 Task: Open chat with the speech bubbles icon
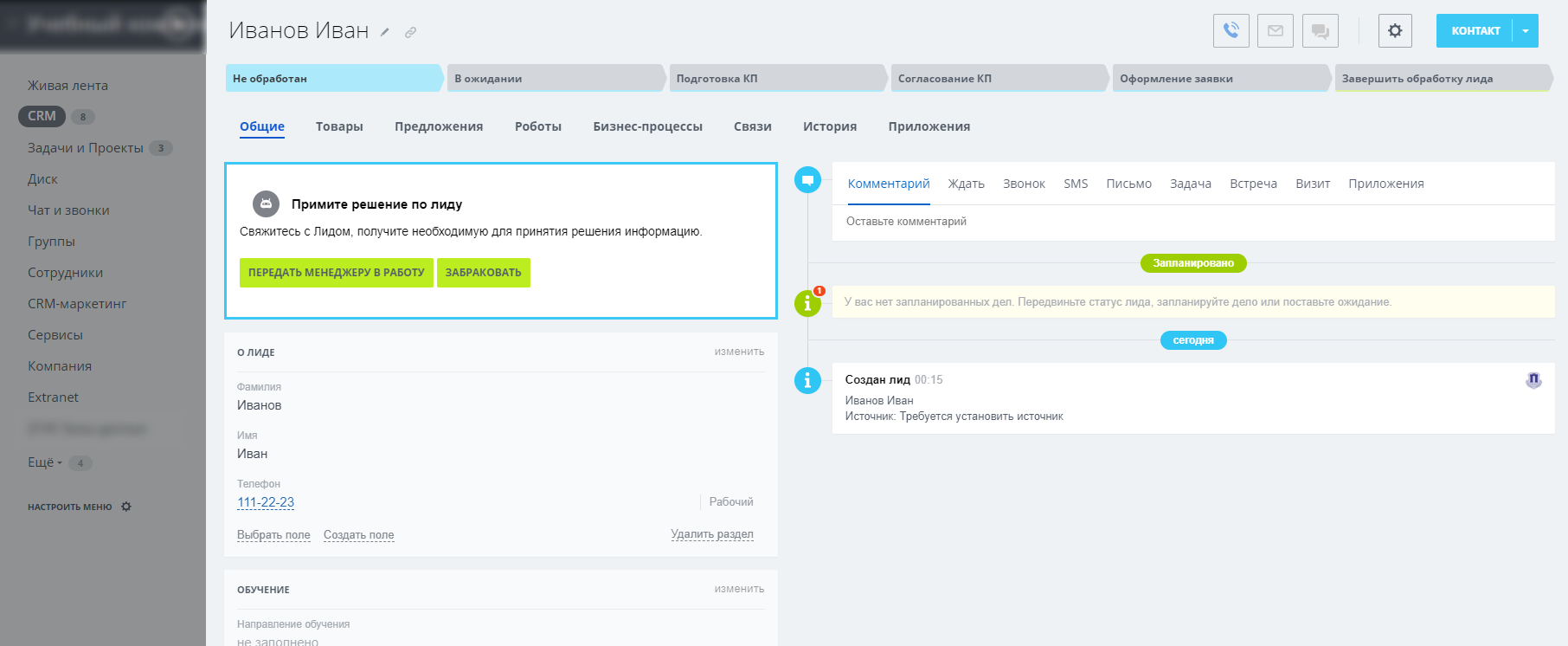coord(1321,31)
